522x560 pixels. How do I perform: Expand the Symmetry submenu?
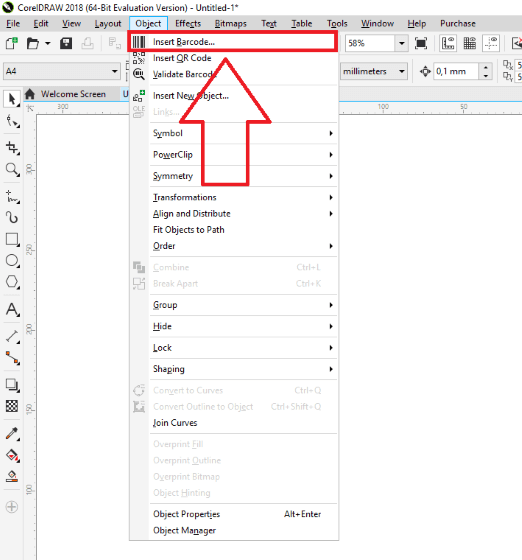(244, 176)
